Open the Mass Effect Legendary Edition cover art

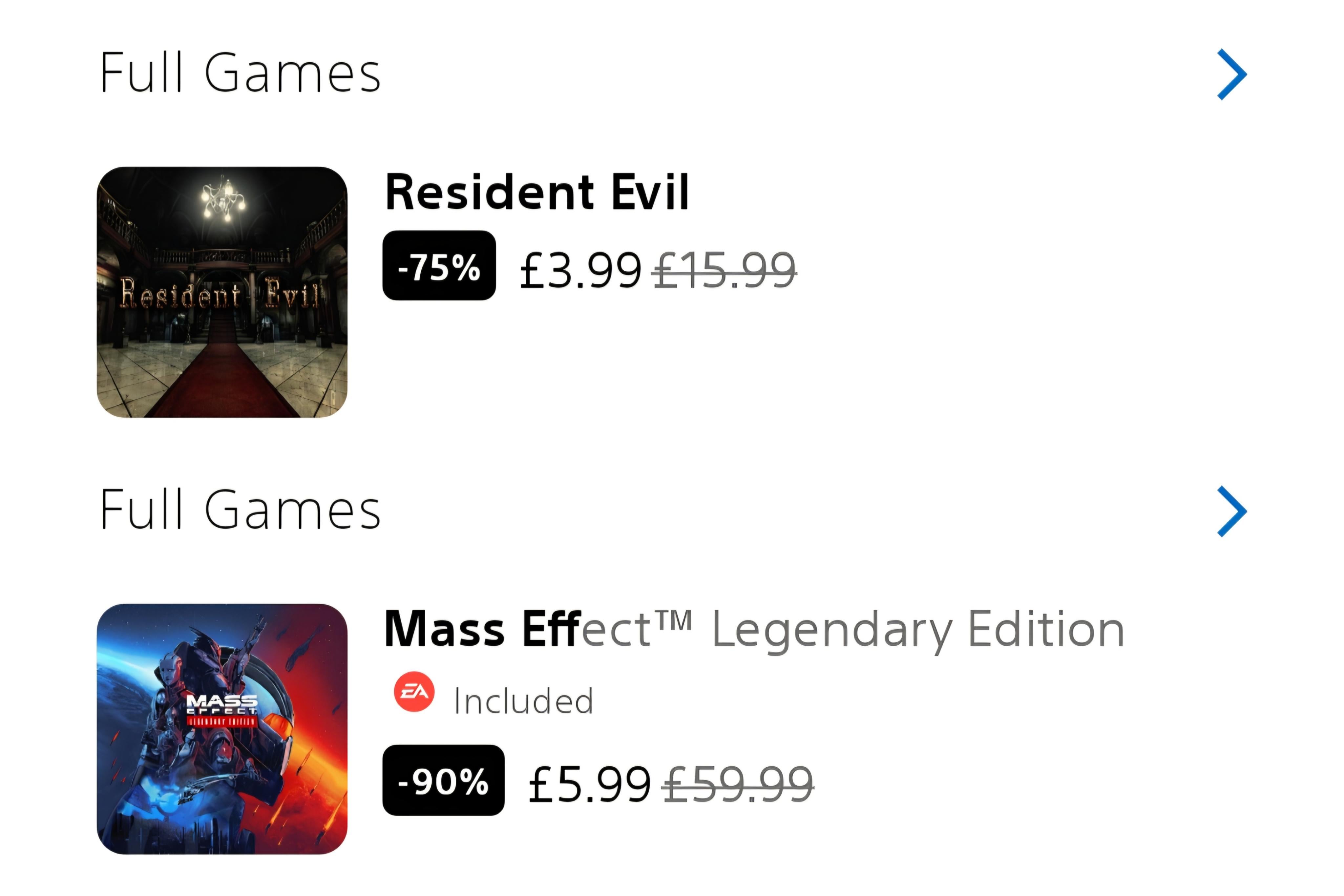[x=222, y=729]
